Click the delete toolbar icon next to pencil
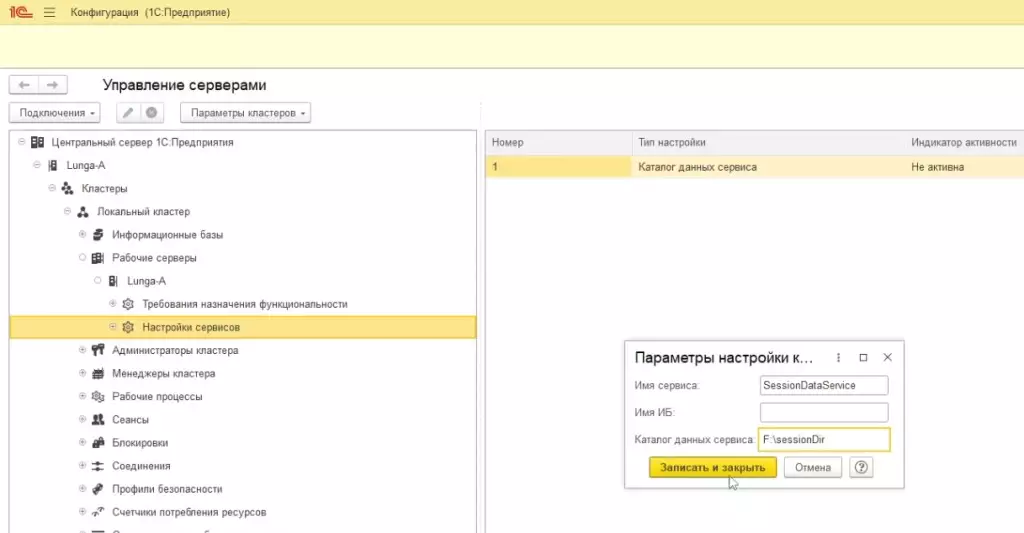Screen dimensions: 1024x533 click(152, 113)
